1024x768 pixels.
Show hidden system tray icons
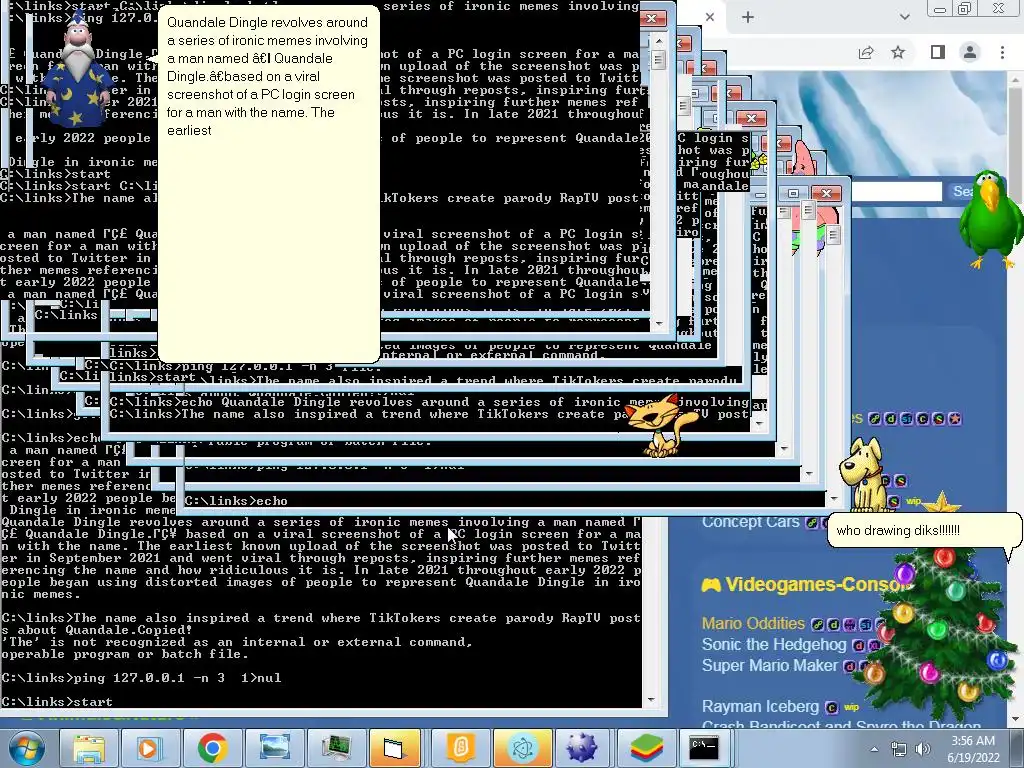coord(874,749)
